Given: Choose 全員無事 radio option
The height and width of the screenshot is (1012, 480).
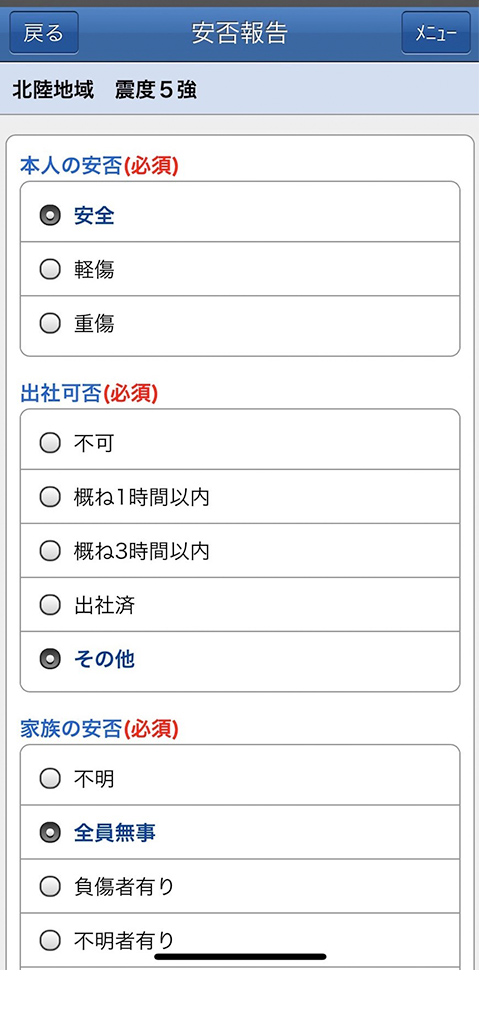Looking at the screenshot, I should 240,833.
